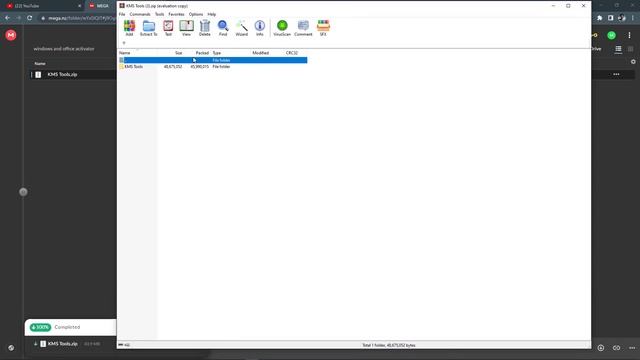Screen dimensions: 640x360
Task: Open options for KMS Tools.zip row in MEGA
Action: pyautogui.click(x=616, y=74)
